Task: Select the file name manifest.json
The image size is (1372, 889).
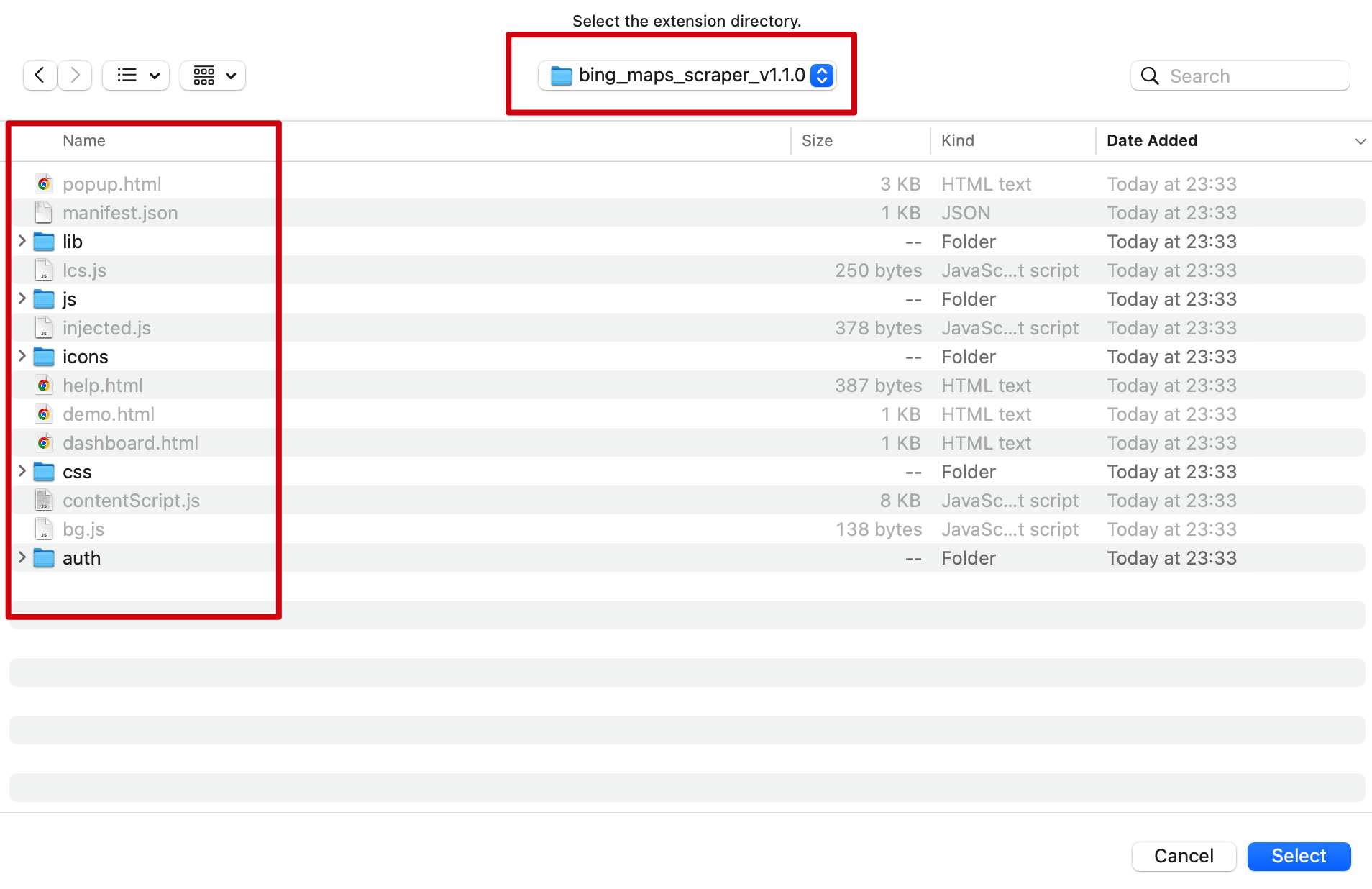Action: 120,213
